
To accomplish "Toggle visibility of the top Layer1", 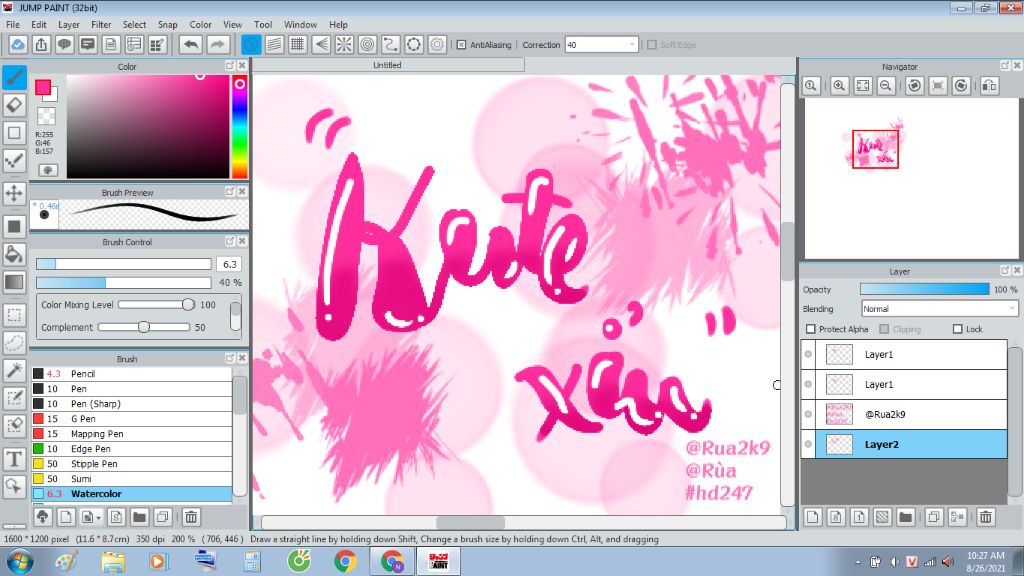I will [808, 354].
